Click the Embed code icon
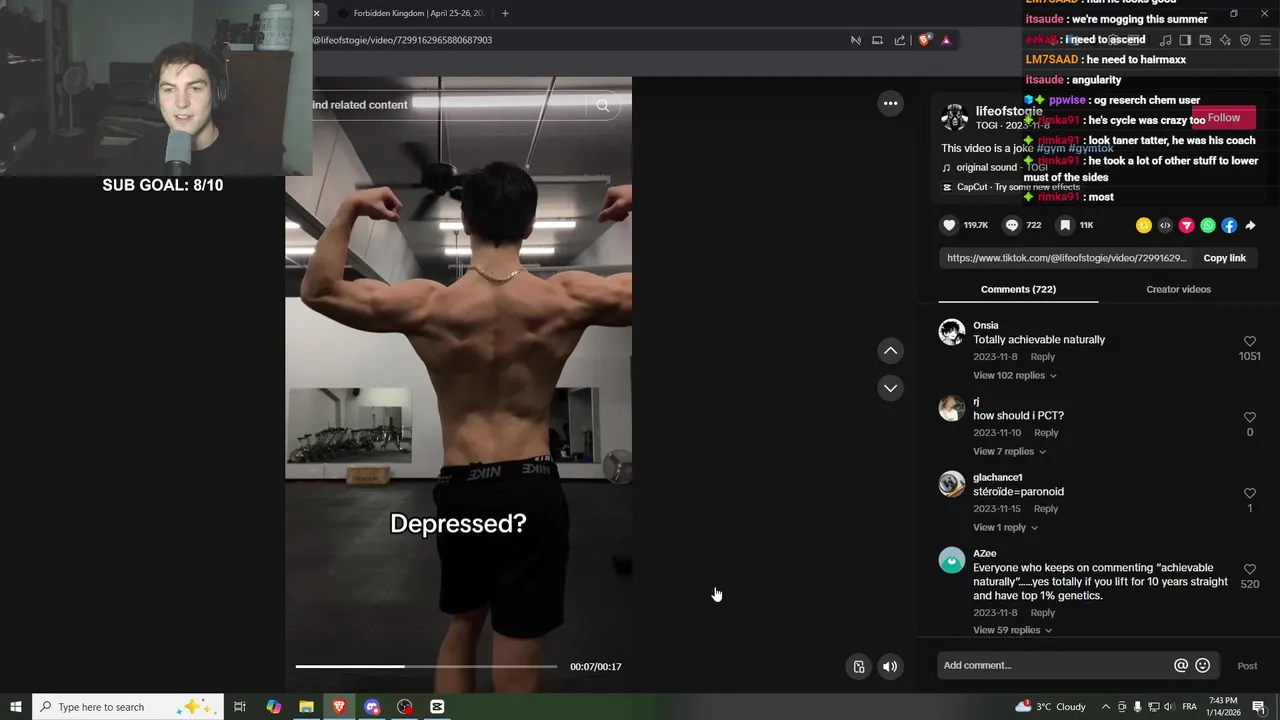Screen dimensions: 1280x720 [x=1165, y=226]
